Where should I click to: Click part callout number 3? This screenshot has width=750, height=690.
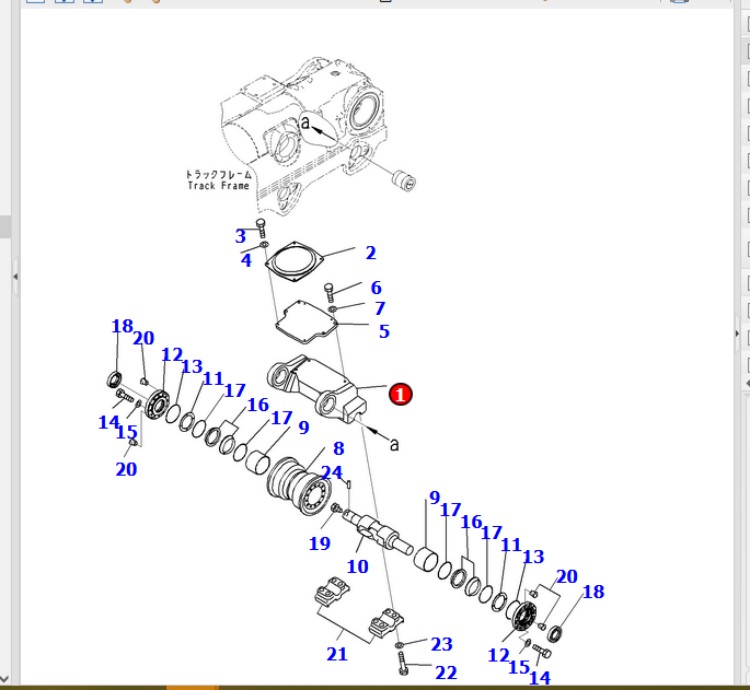tap(240, 236)
